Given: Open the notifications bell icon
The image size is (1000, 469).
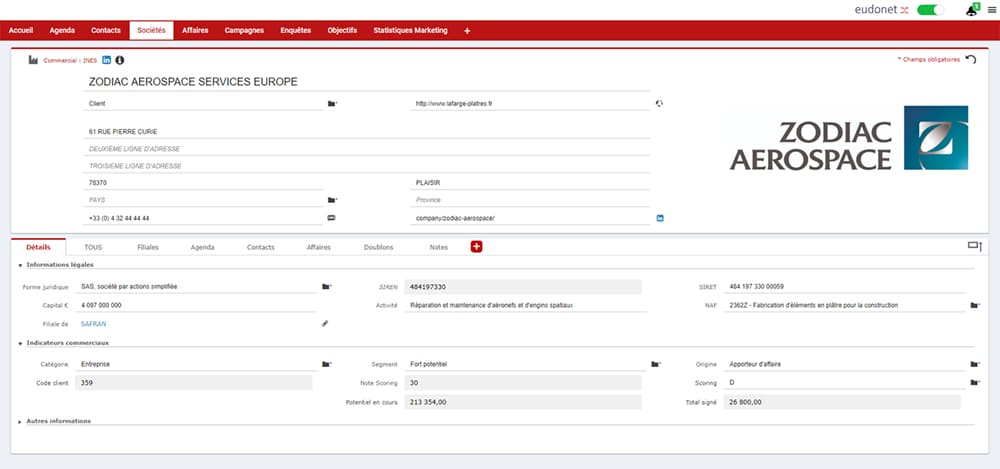Looking at the screenshot, I should (x=971, y=10).
